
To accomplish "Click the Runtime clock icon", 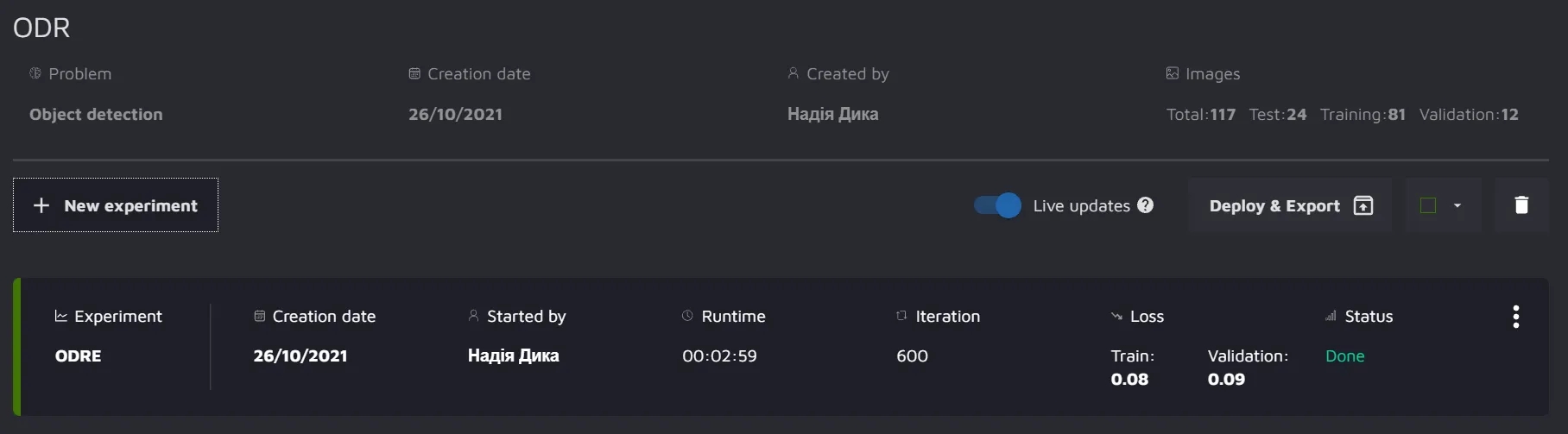I will click(687, 316).
